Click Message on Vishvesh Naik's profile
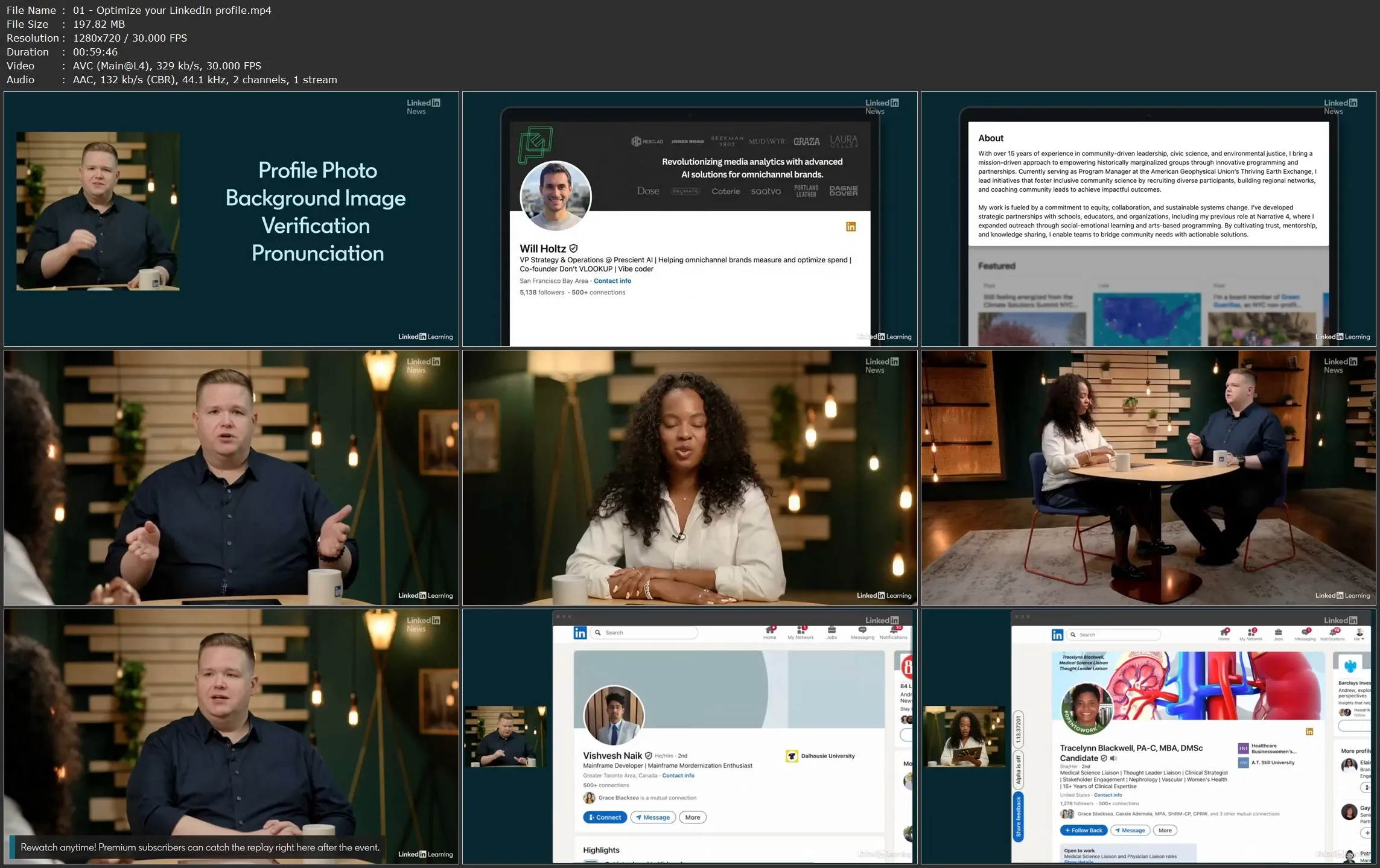Image resolution: width=1380 pixels, height=868 pixels. [653, 817]
